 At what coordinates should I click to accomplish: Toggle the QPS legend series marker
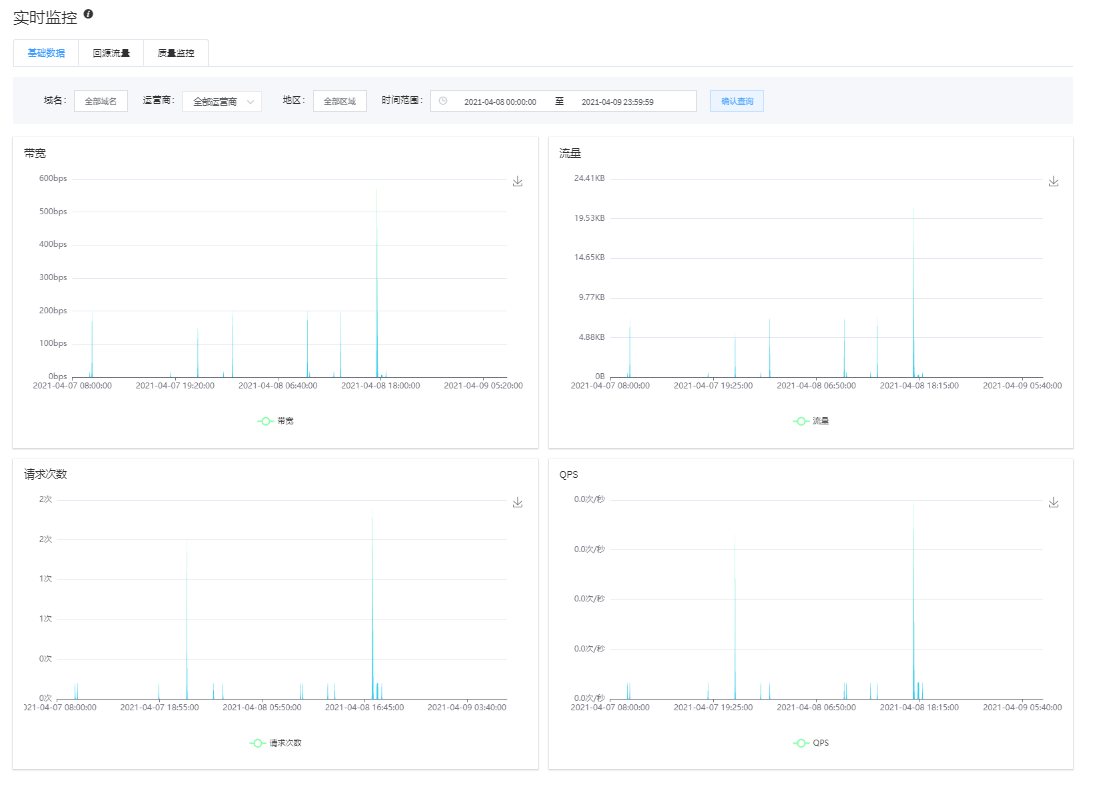click(x=801, y=743)
